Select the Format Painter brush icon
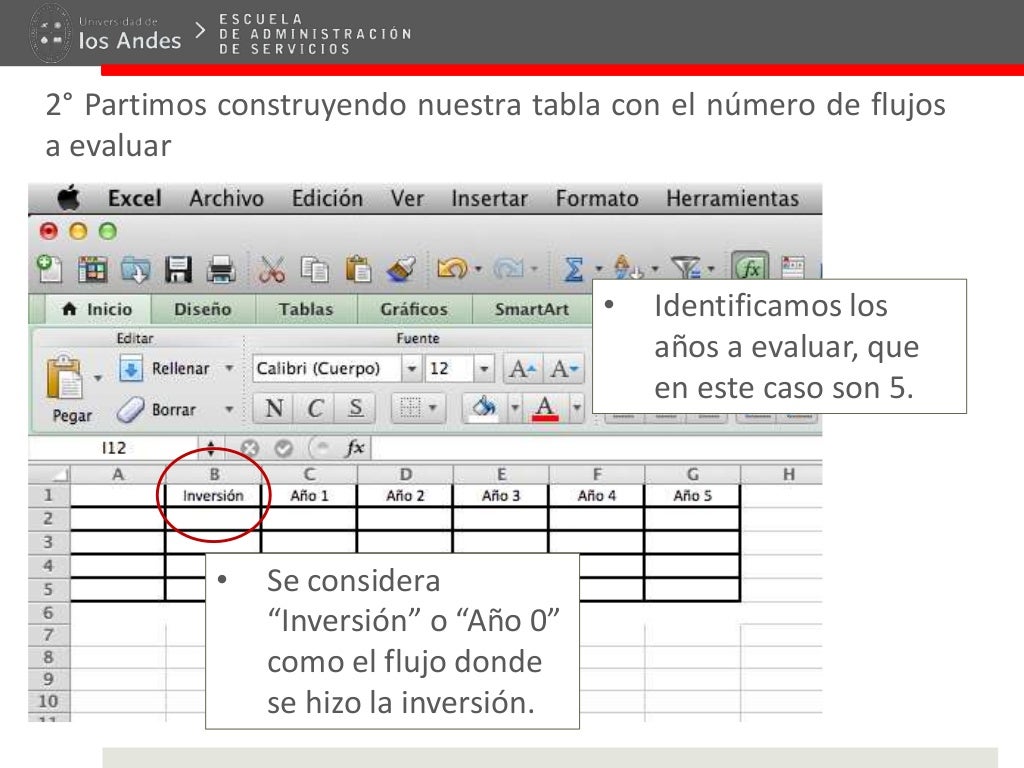Image resolution: width=1024 pixels, height=768 pixels. tap(400, 269)
